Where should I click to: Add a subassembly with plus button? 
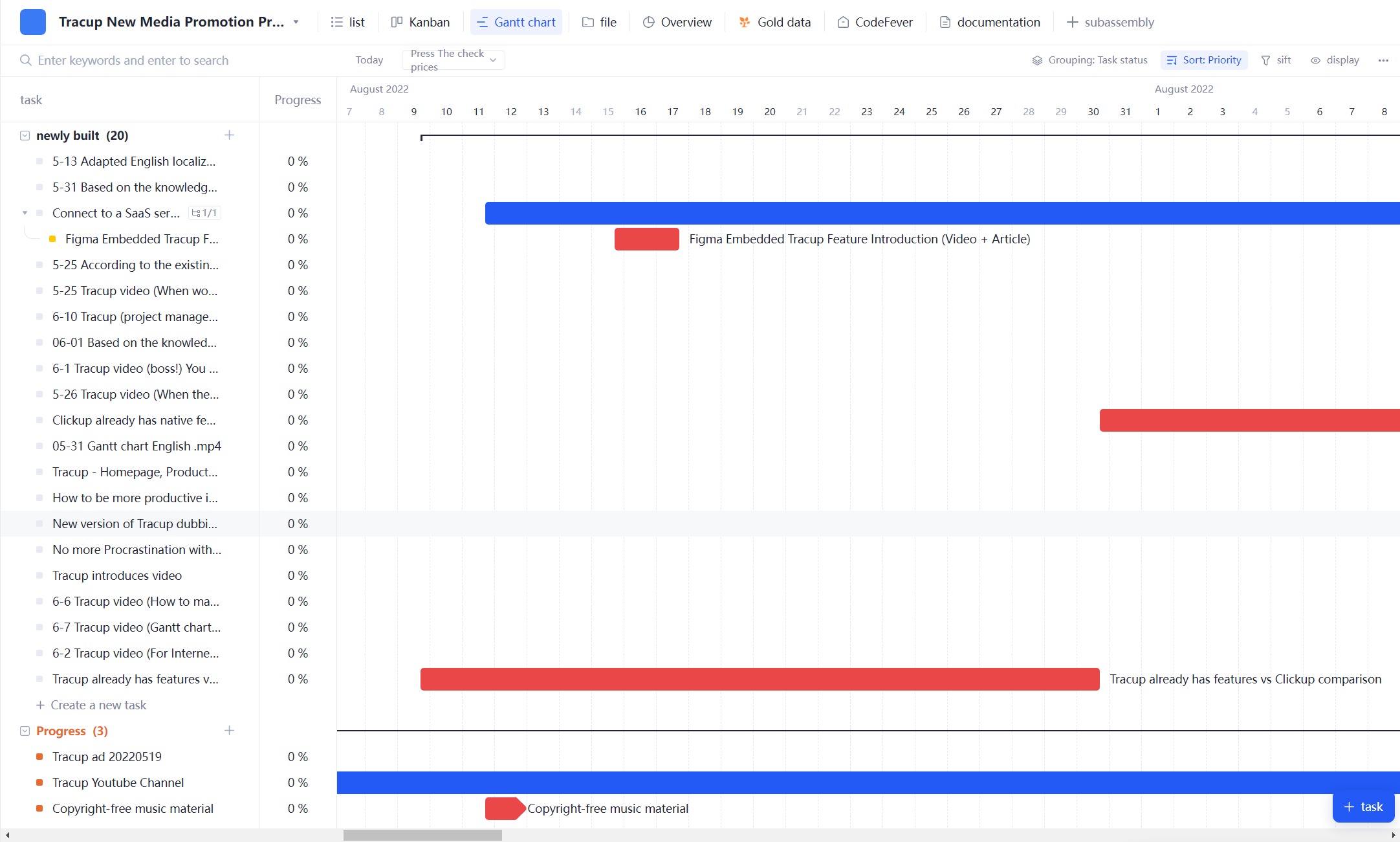(1110, 22)
